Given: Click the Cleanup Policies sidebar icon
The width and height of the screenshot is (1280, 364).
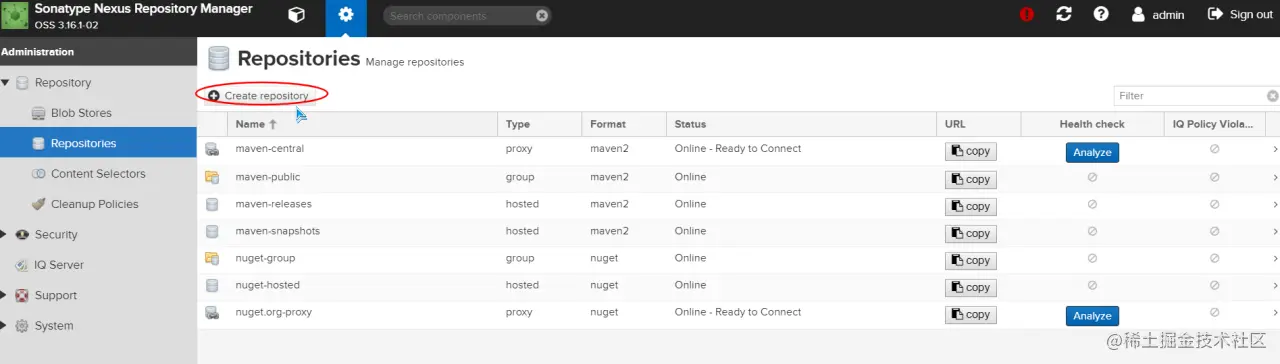Looking at the screenshot, I should point(39,204).
